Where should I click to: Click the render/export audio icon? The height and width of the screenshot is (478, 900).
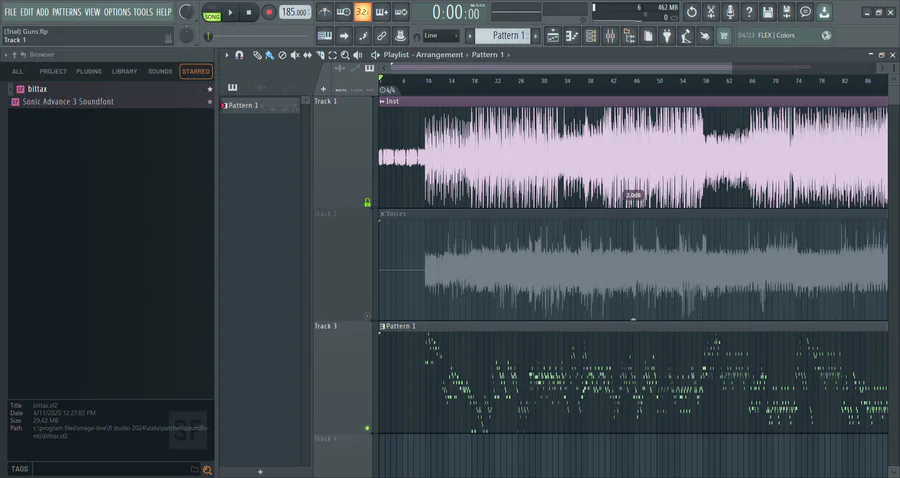coord(786,11)
